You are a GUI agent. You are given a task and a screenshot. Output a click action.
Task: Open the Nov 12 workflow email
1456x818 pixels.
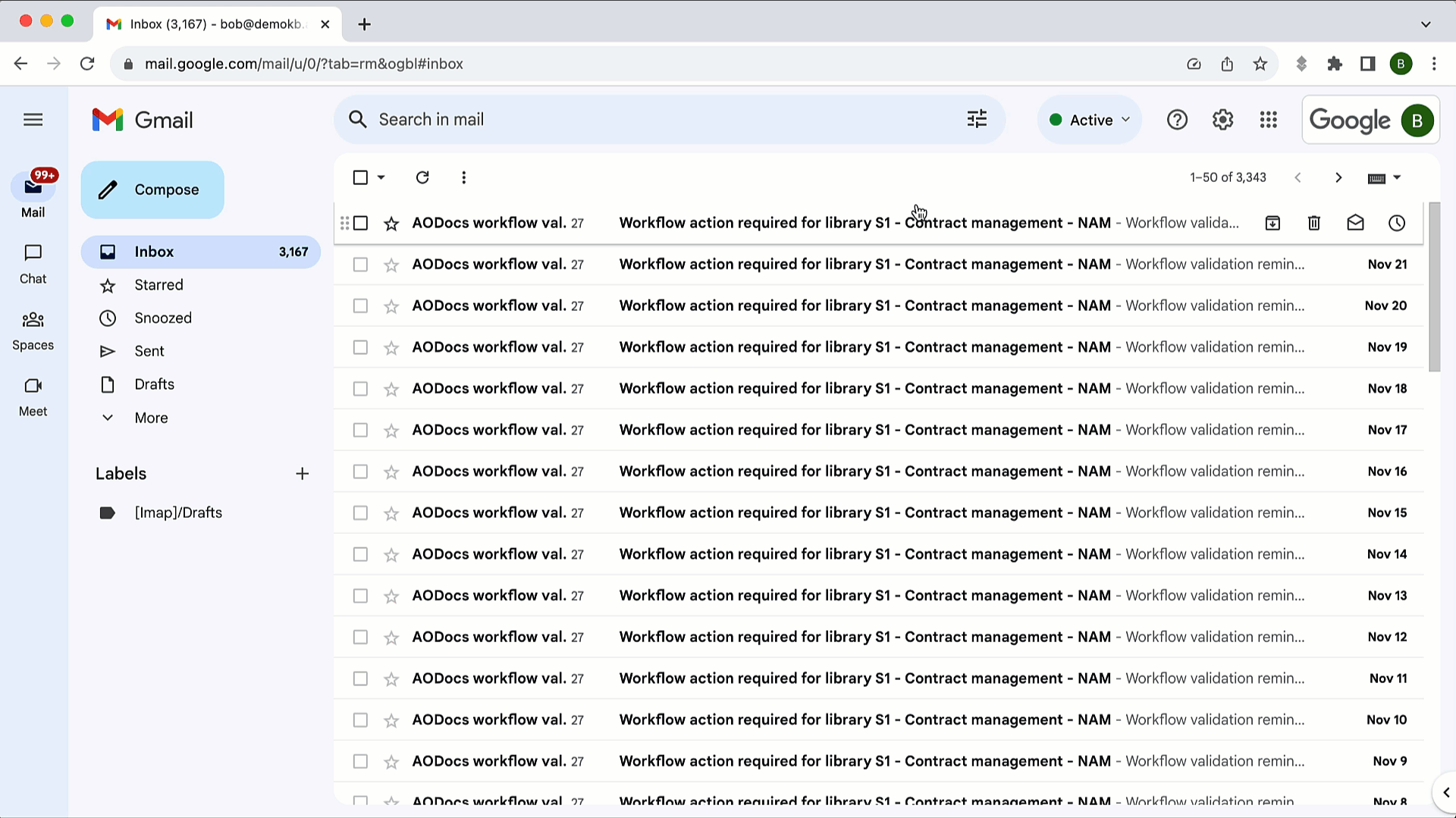[878, 637]
